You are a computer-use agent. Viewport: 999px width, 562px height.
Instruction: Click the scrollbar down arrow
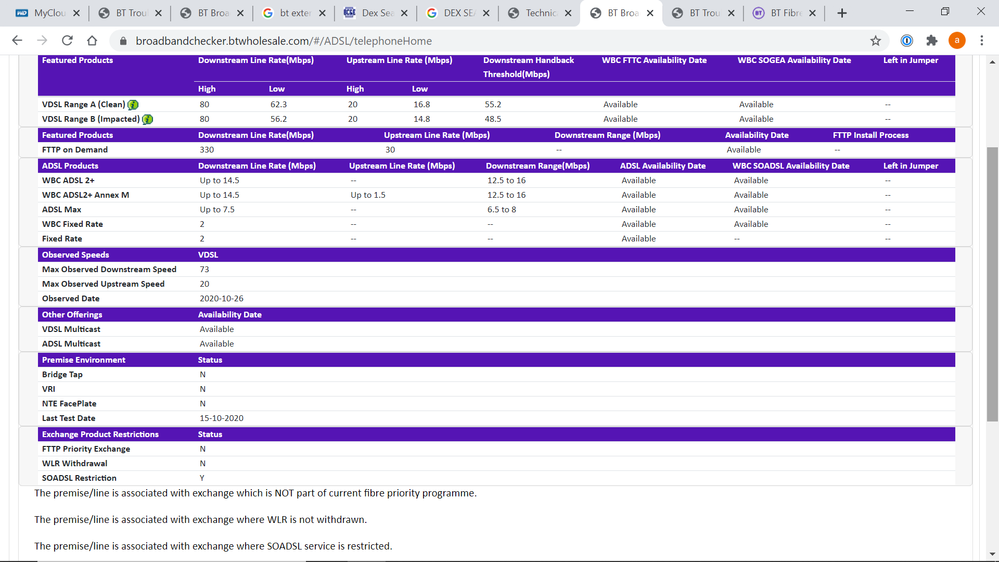[991, 554]
